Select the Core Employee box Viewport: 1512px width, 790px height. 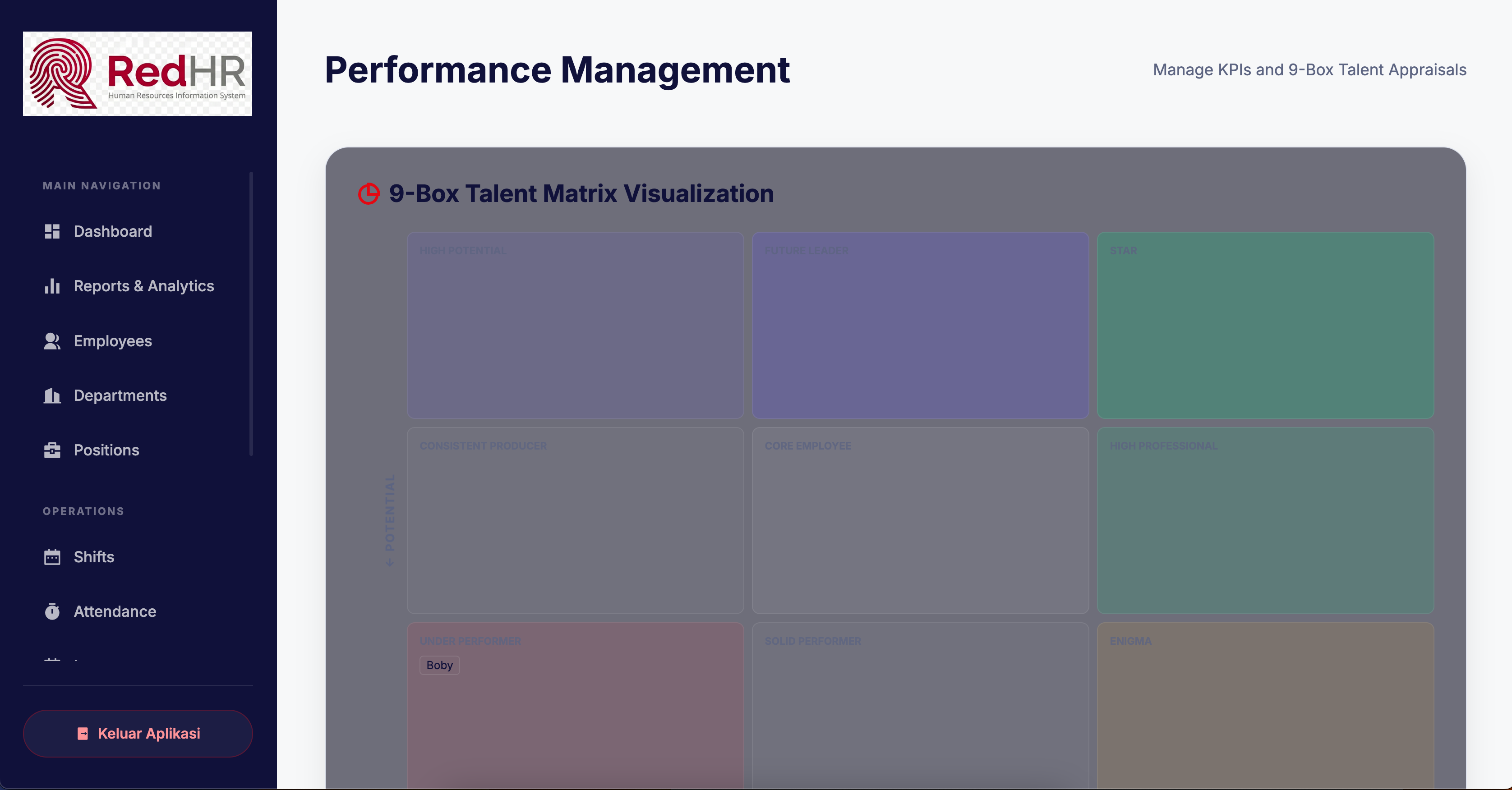[920, 521]
